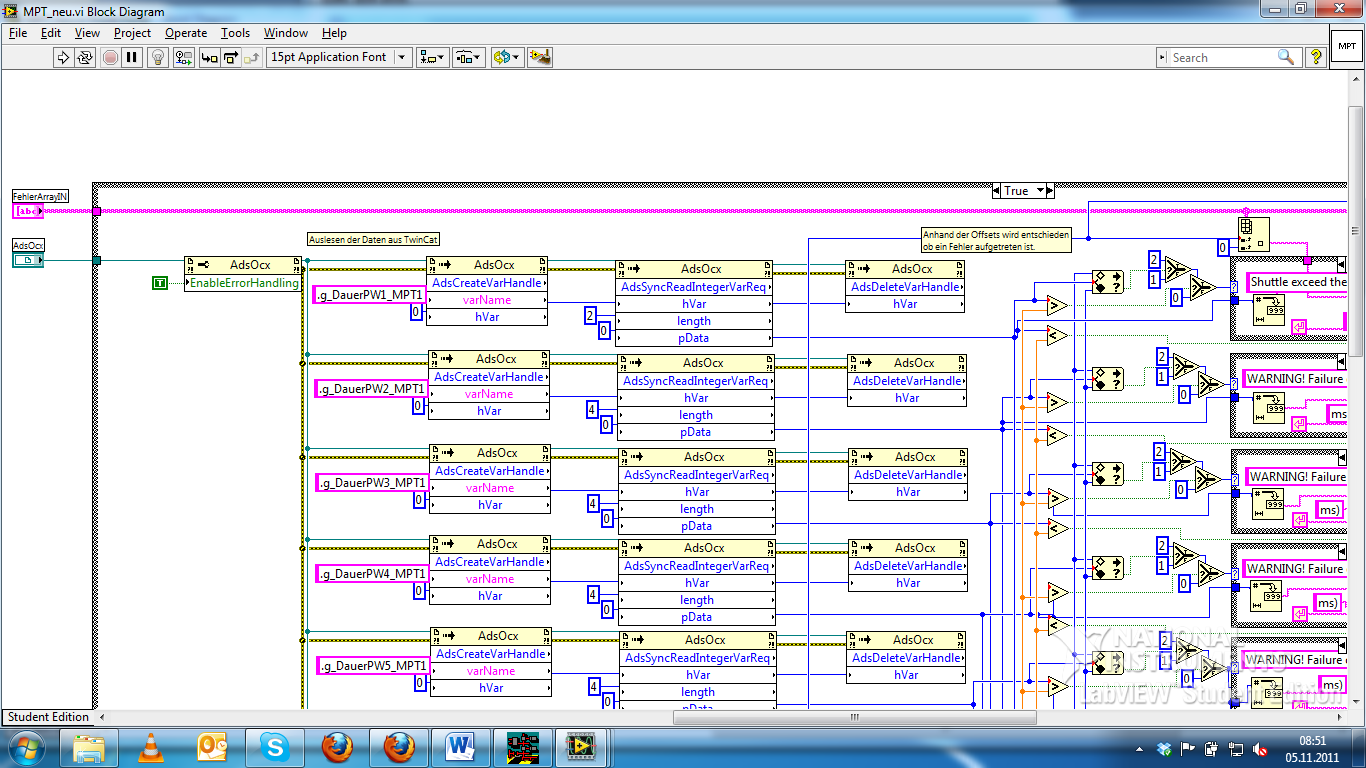The width and height of the screenshot is (1366, 768).
Task: Click the MPT VI icon pane
Action: (1345, 47)
